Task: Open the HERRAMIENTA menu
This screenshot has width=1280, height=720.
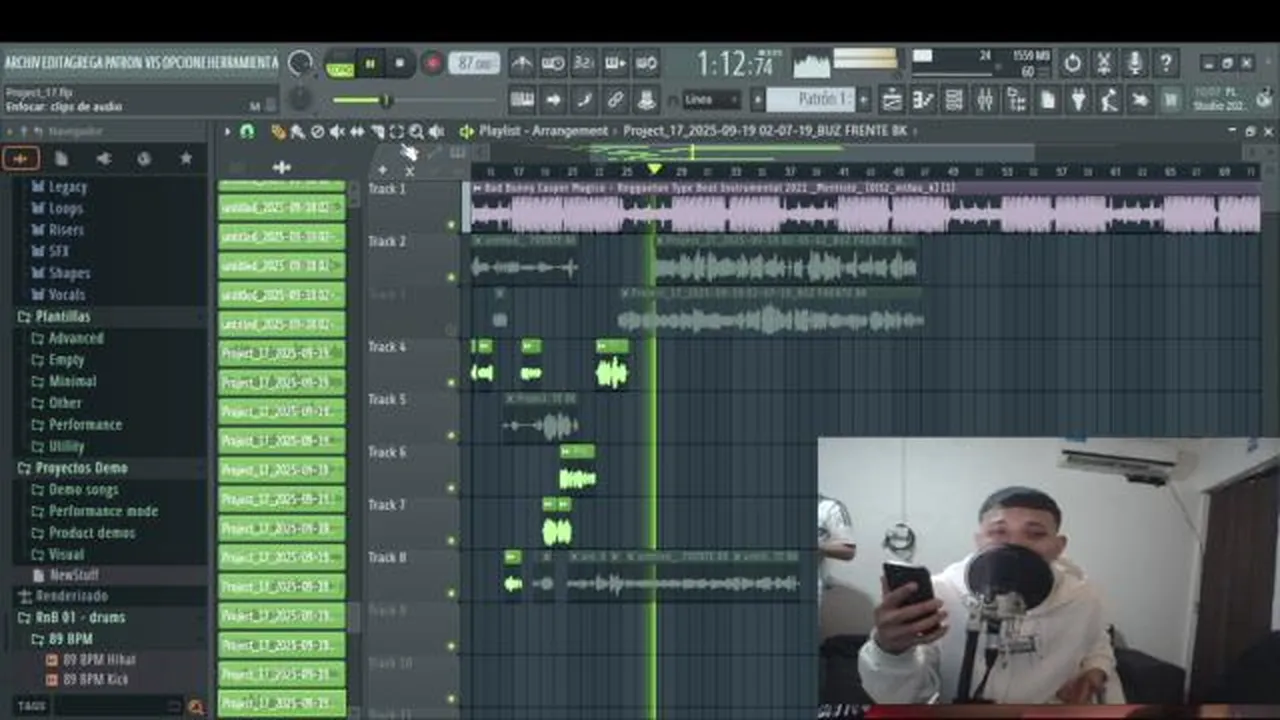Action: pos(243,63)
